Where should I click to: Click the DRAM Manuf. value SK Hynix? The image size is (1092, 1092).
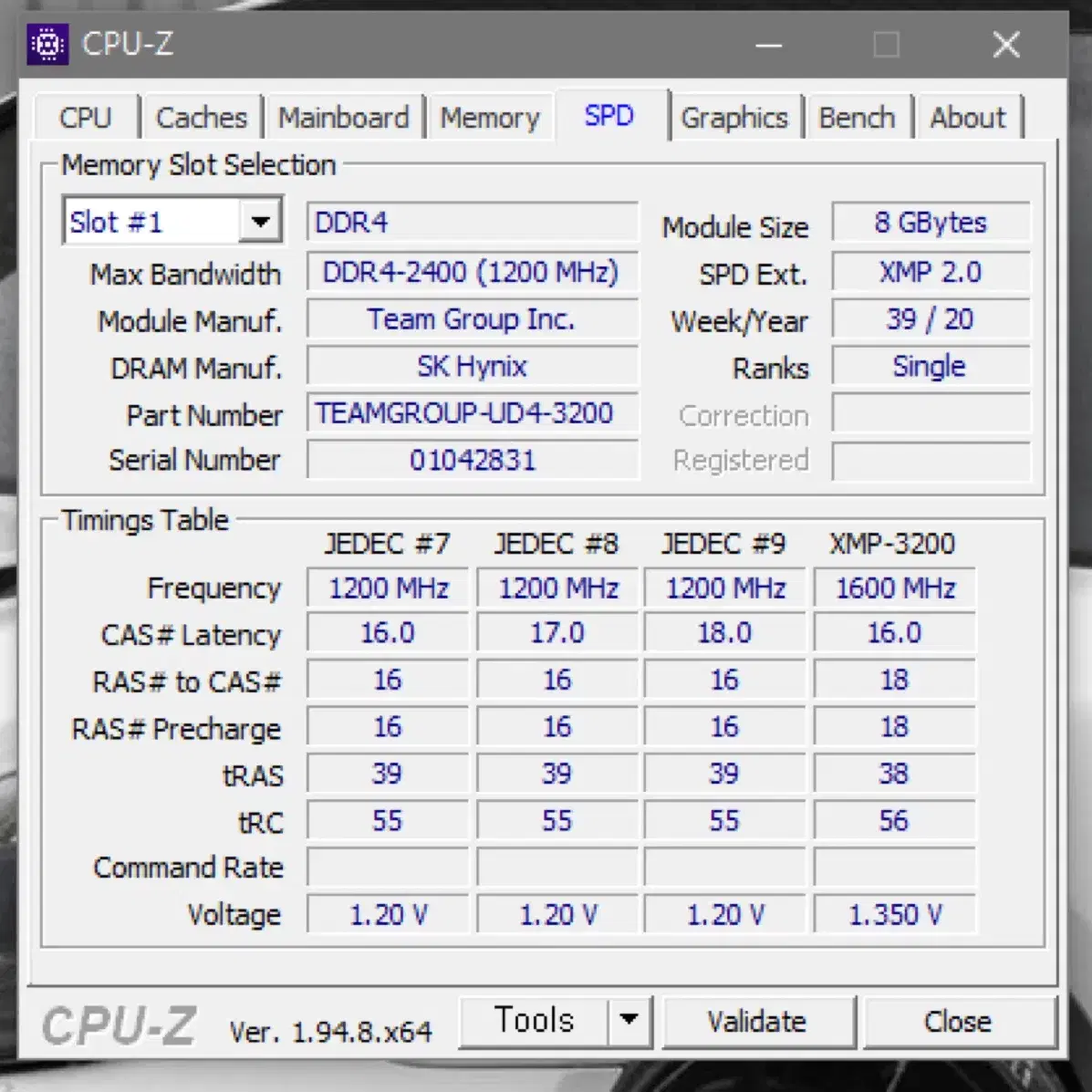point(473,367)
